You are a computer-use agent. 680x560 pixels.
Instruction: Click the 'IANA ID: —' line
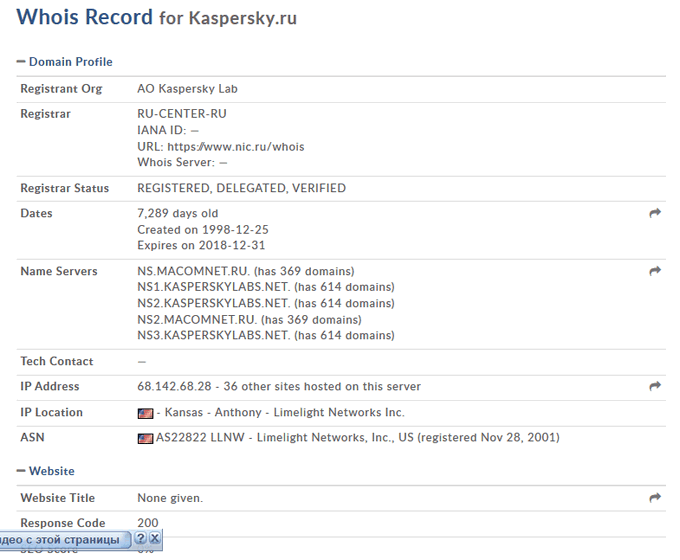pyautogui.click(x=168, y=130)
